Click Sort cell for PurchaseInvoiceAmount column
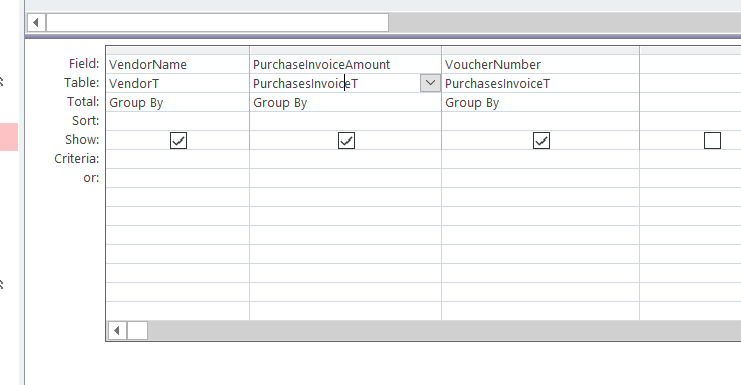The height and width of the screenshot is (385, 741). (345, 121)
